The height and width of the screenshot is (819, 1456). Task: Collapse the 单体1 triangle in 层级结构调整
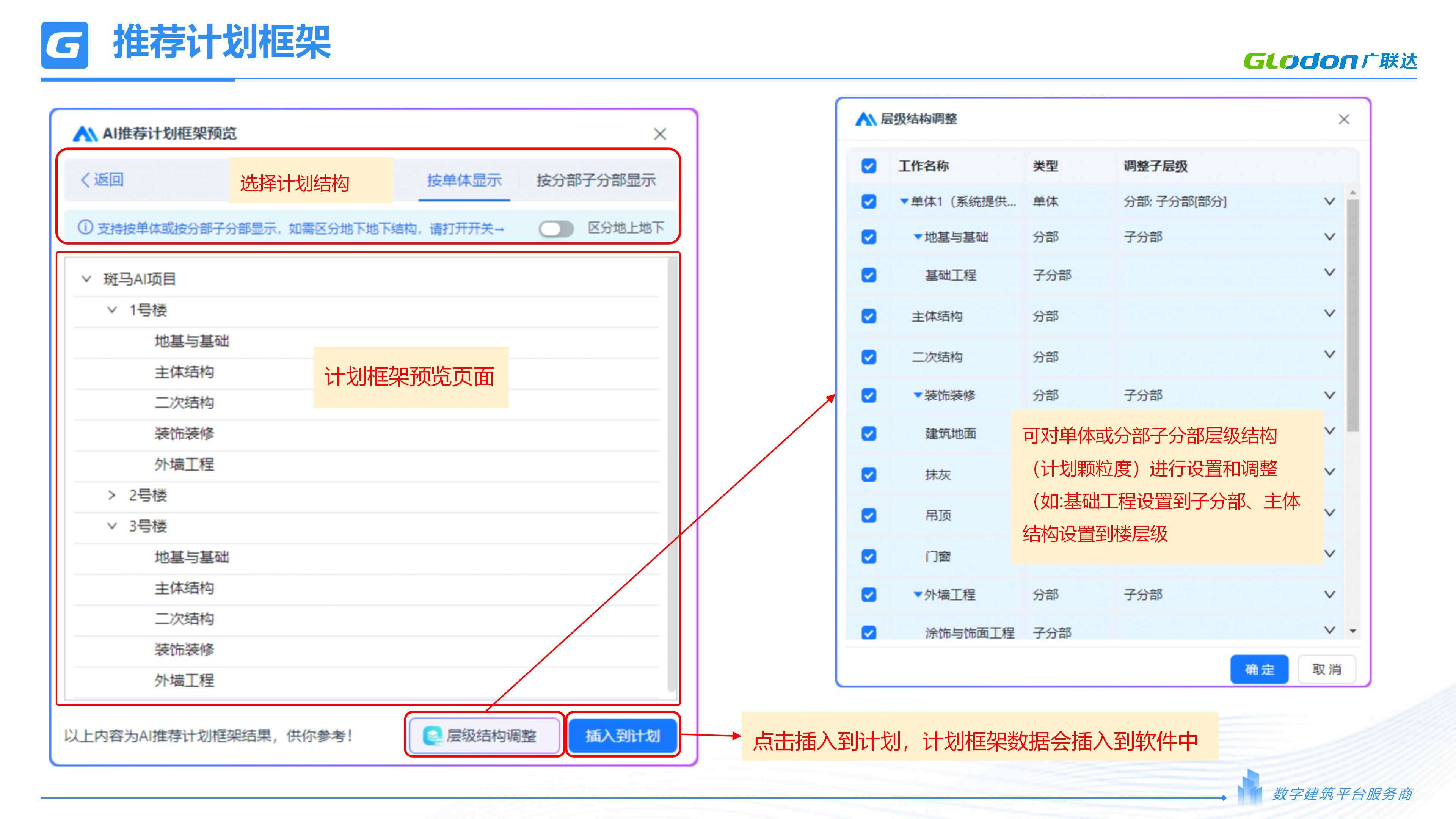coord(904,201)
